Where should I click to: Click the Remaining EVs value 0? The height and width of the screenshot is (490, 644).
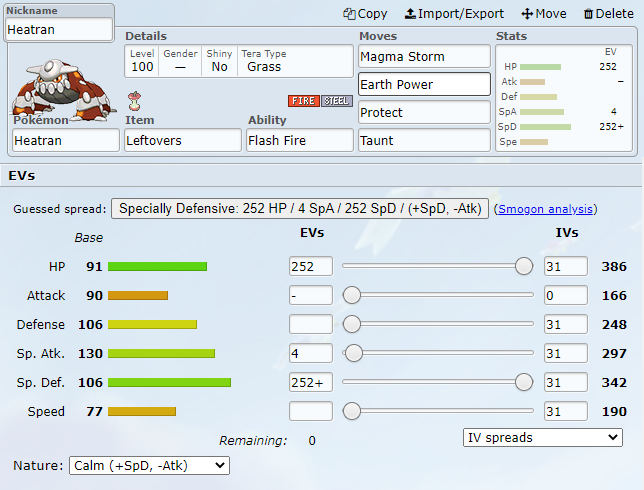tap(312, 441)
